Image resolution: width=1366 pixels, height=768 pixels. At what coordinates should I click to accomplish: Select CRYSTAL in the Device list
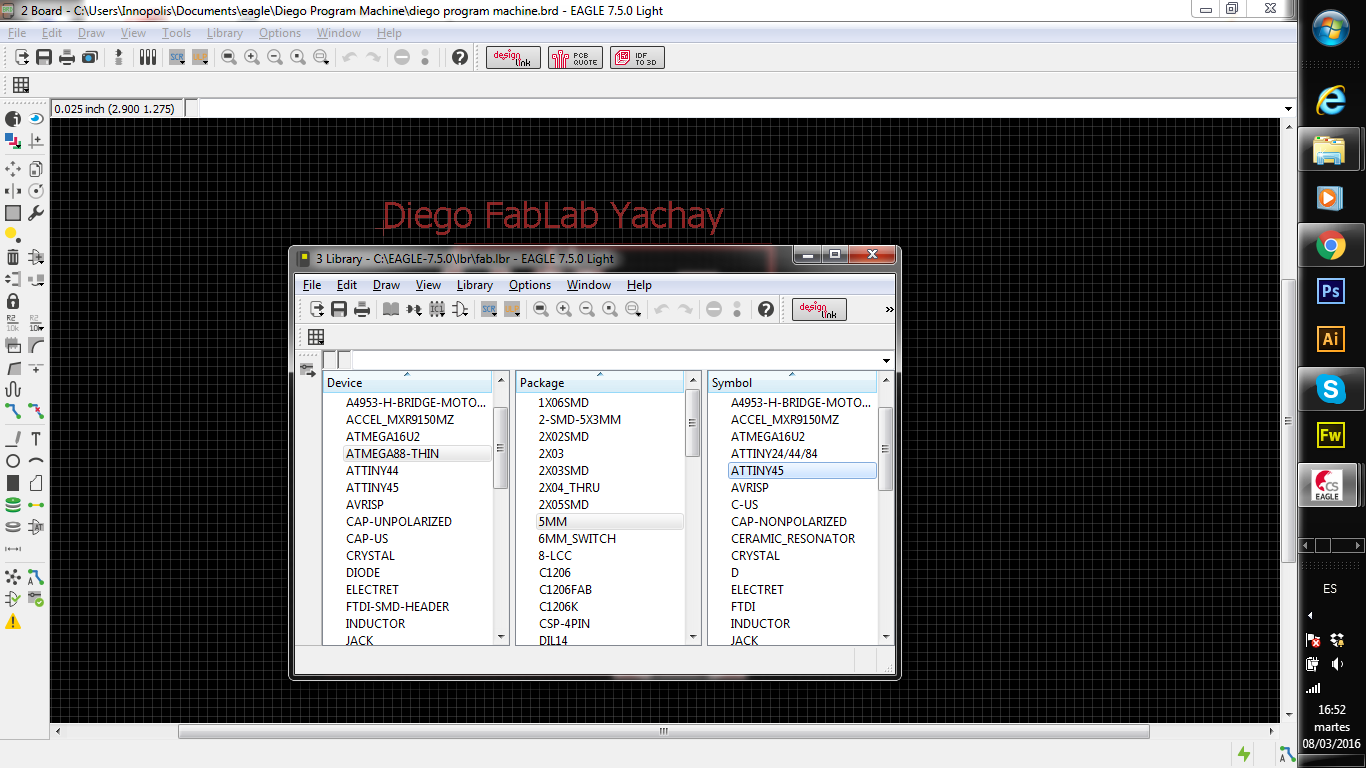pos(370,556)
